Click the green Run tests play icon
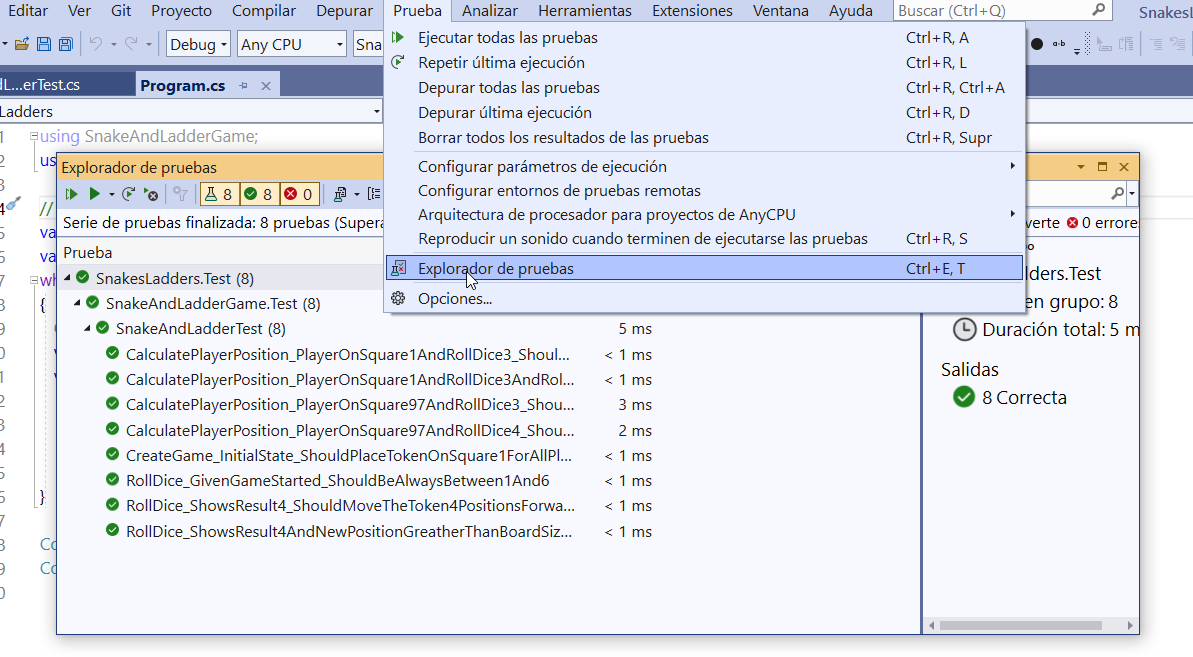The width and height of the screenshot is (1193, 657). click(x=94, y=195)
